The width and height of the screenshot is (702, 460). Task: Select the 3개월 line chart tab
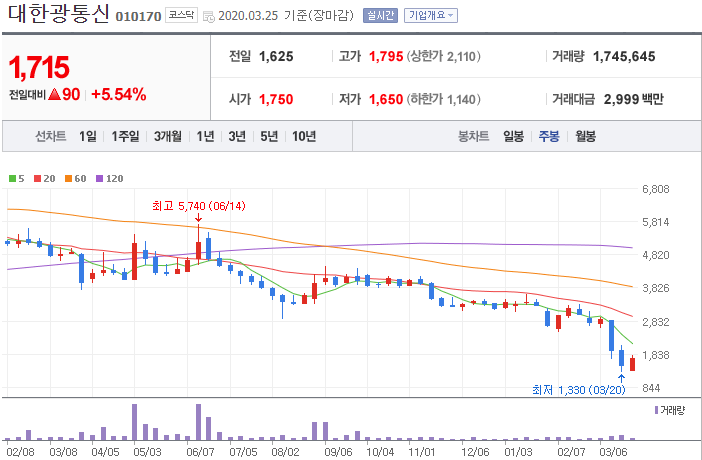[168, 136]
